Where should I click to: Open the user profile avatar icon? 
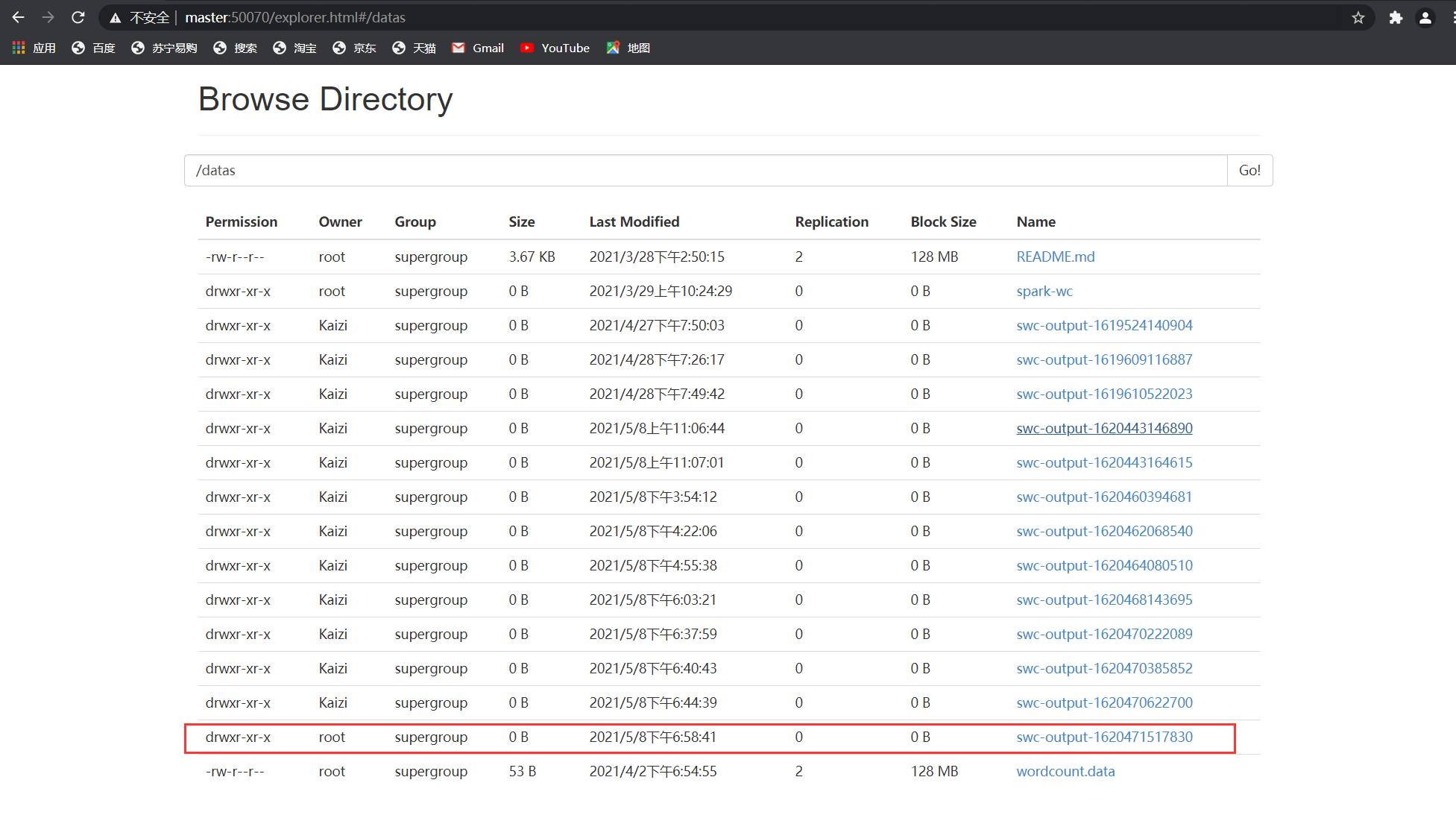pyautogui.click(x=1425, y=17)
